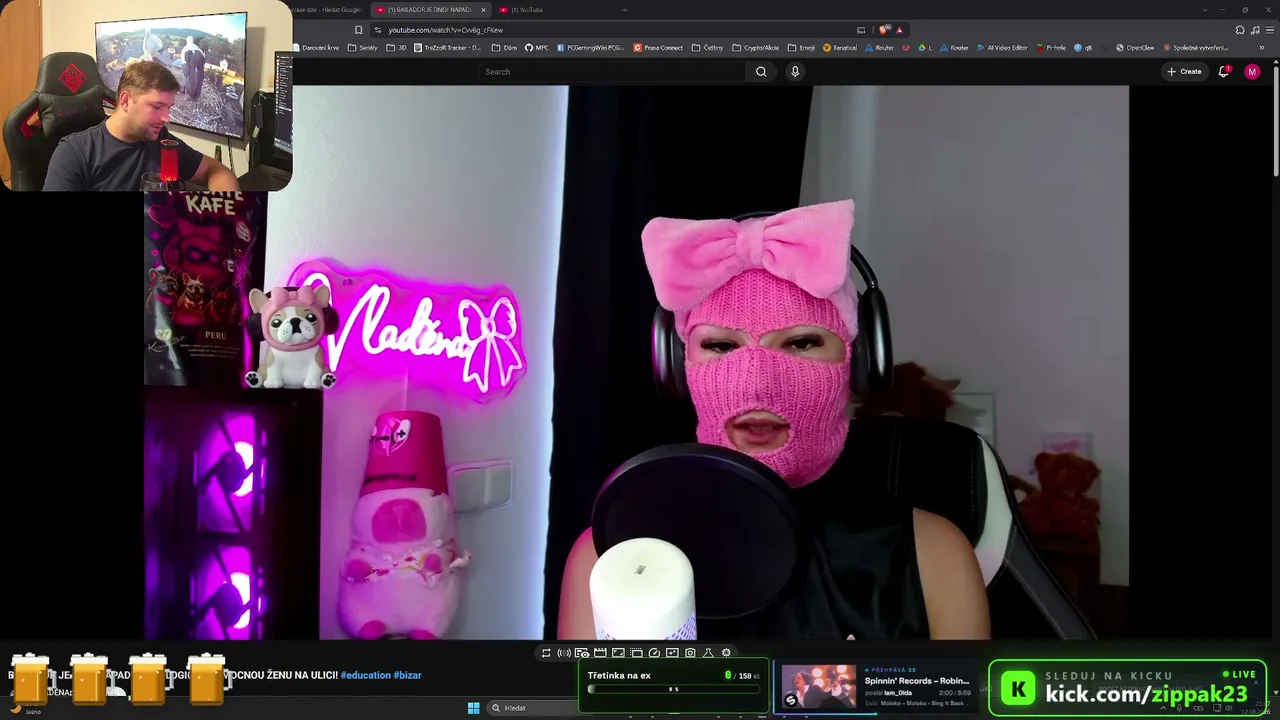
Task: Open the qB bookmark
Action: click(1084, 48)
